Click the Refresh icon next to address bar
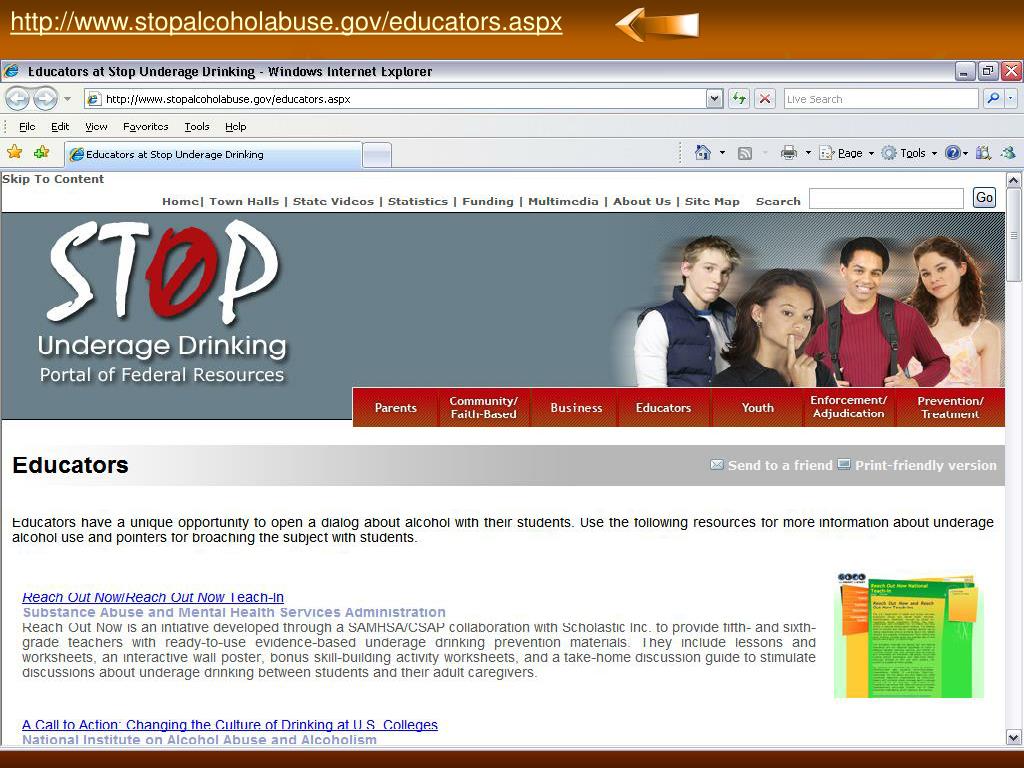 point(739,99)
